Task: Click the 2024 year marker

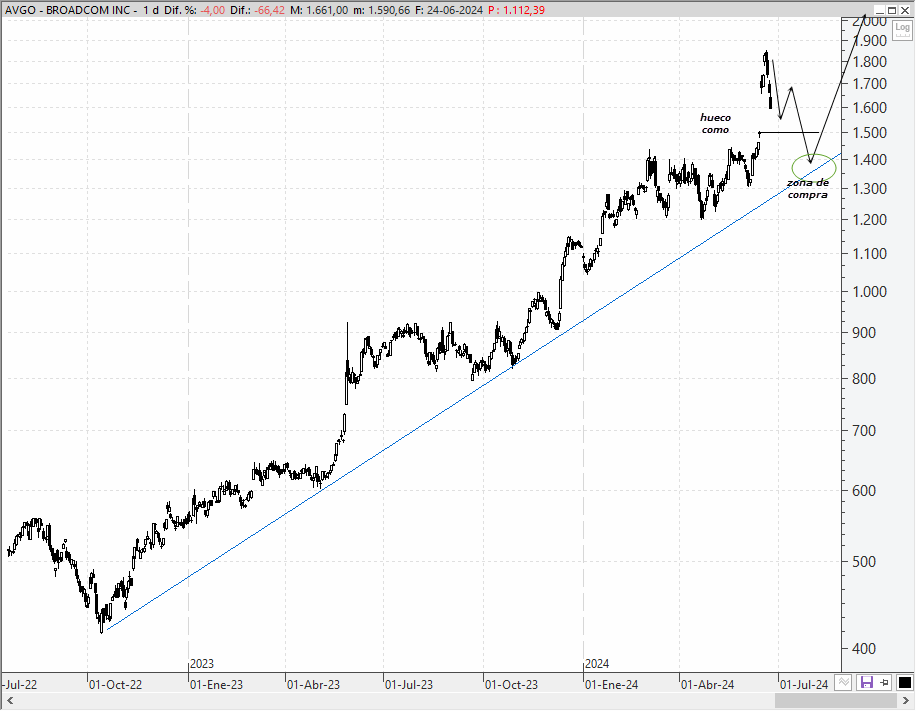Action: coord(597,664)
